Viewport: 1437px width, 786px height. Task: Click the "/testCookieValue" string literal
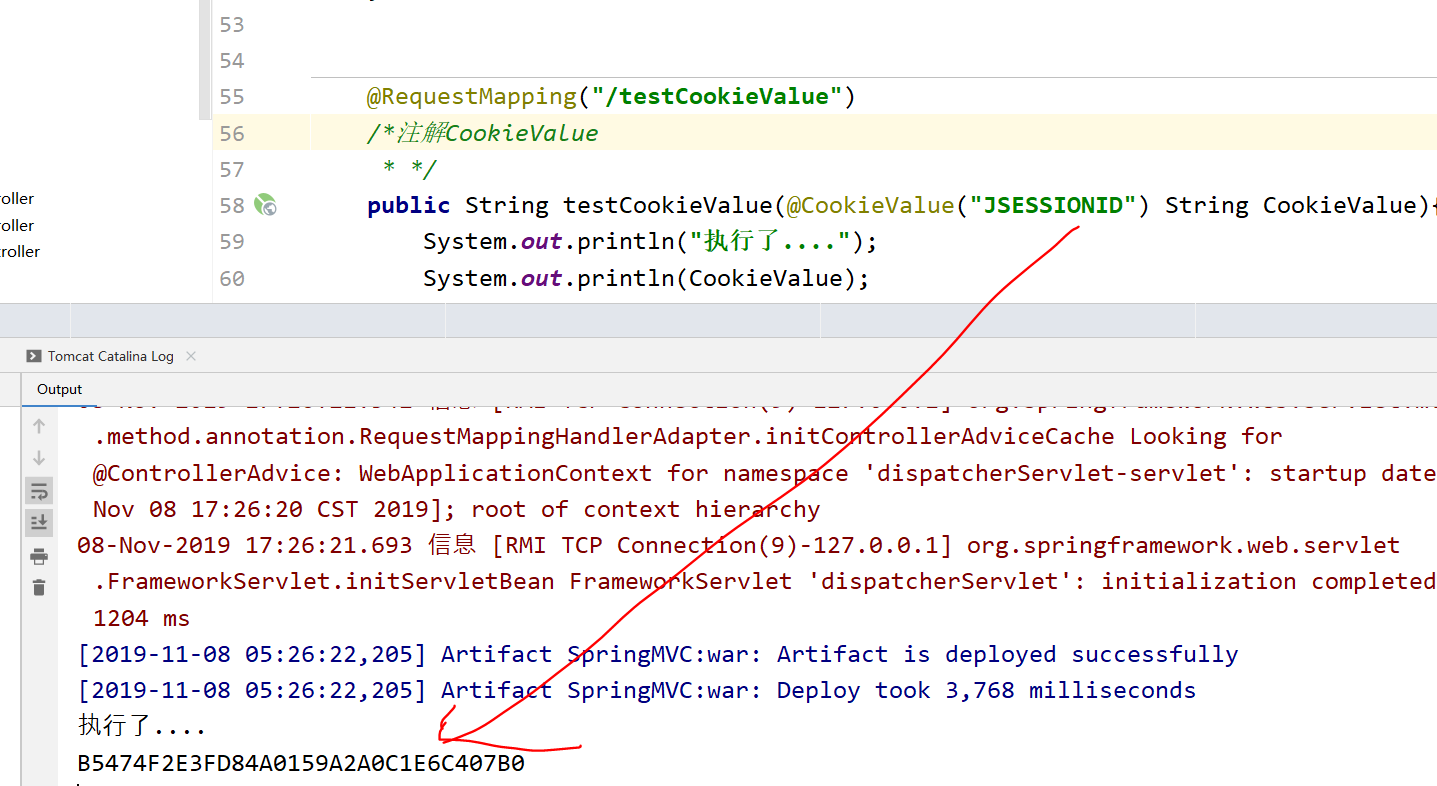[x=716, y=97]
